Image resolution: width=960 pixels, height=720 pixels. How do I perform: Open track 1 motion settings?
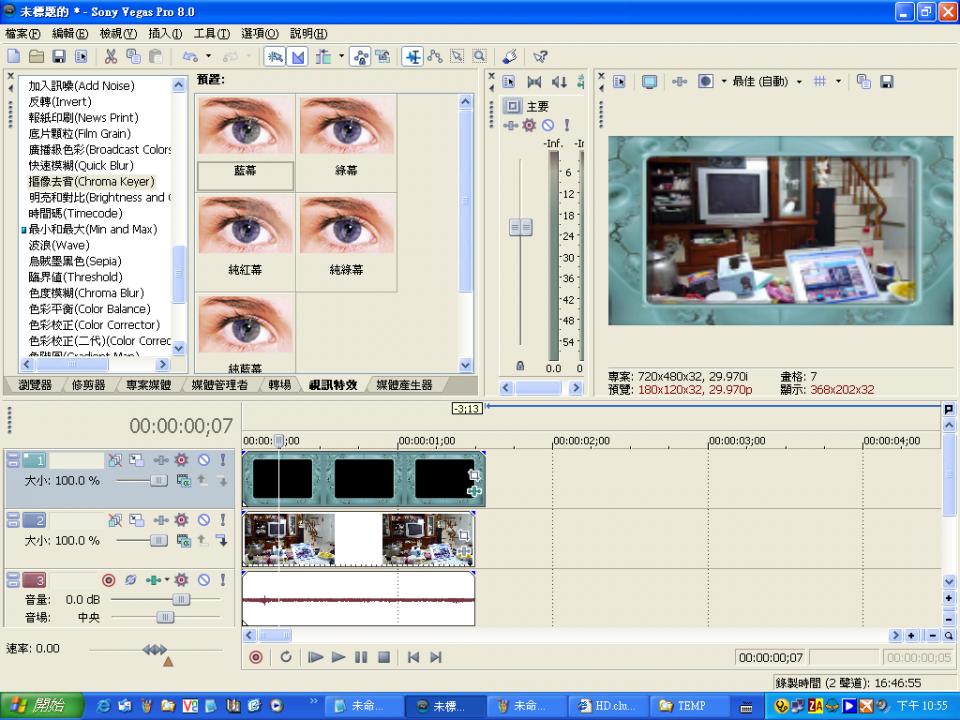coord(137,461)
